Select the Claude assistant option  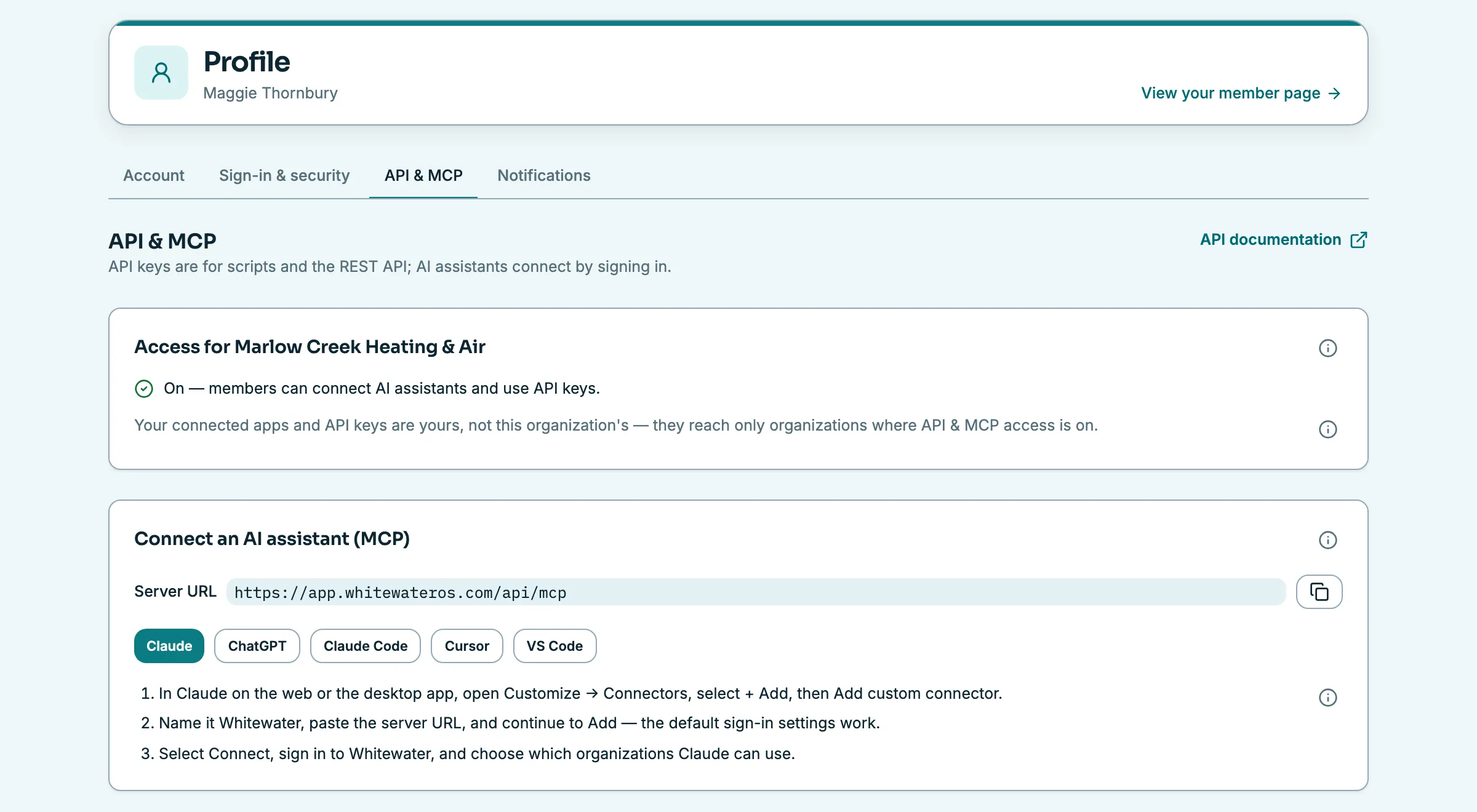(169, 646)
